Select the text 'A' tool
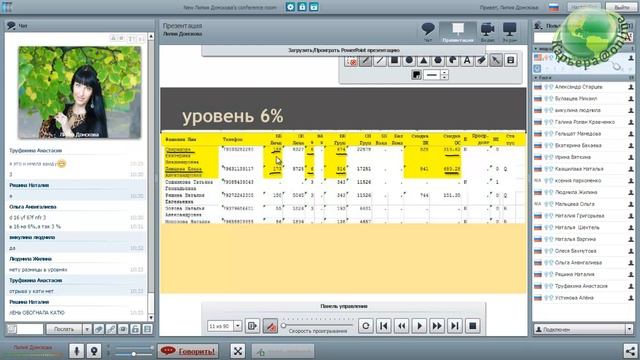Screen dimensions: 640x360 [467, 61]
